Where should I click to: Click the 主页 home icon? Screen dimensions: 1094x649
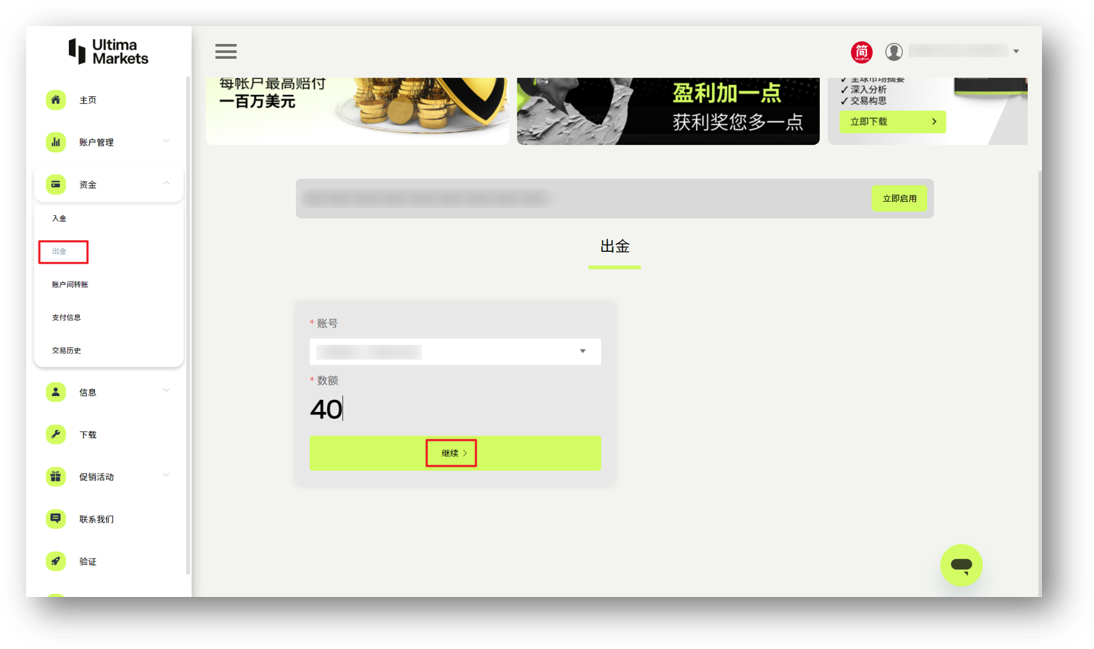(56, 100)
